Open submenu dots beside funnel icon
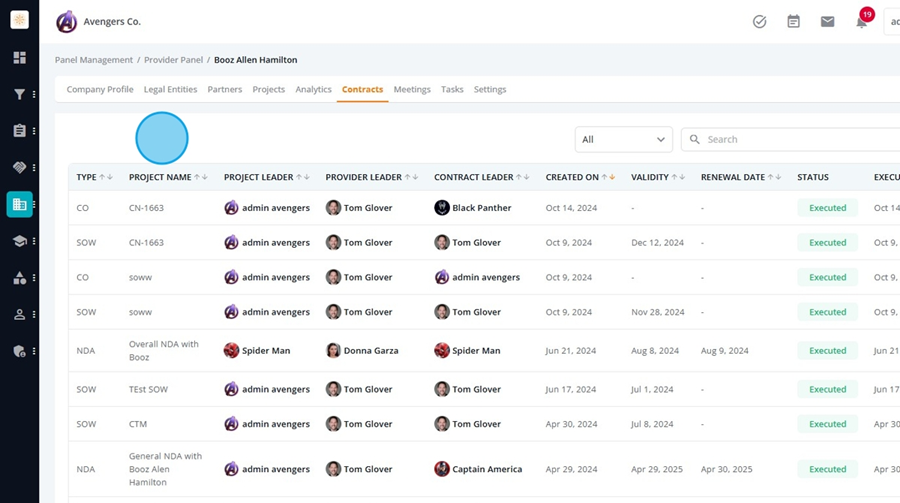 [x=34, y=94]
